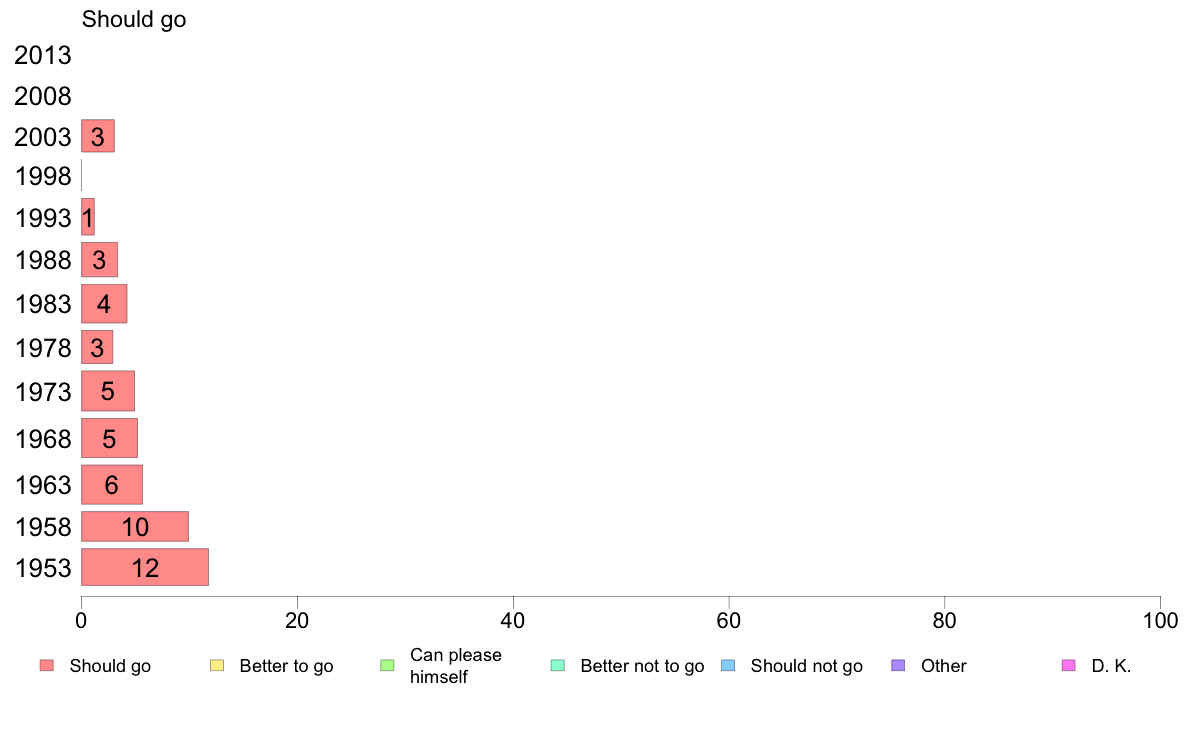Click the bar for year 2003

coord(97,136)
